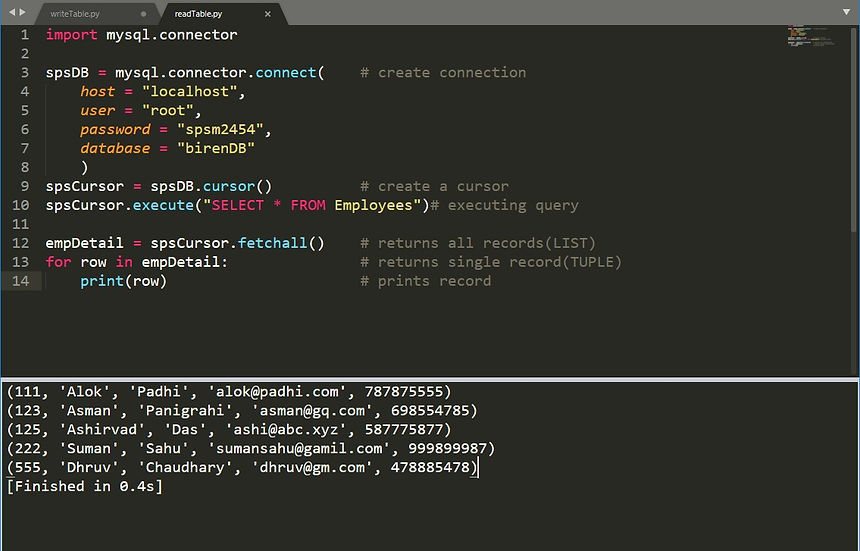Click the 'print' function call

pyautogui.click(x=102, y=281)
